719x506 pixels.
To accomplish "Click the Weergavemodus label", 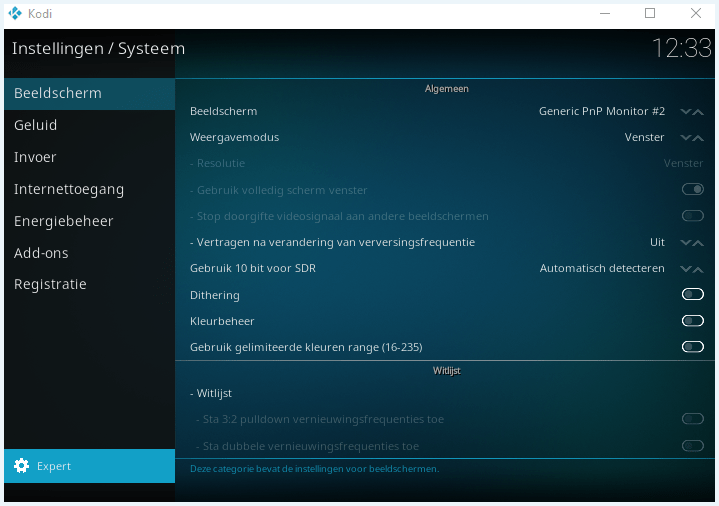I will [x=234, y=138].
